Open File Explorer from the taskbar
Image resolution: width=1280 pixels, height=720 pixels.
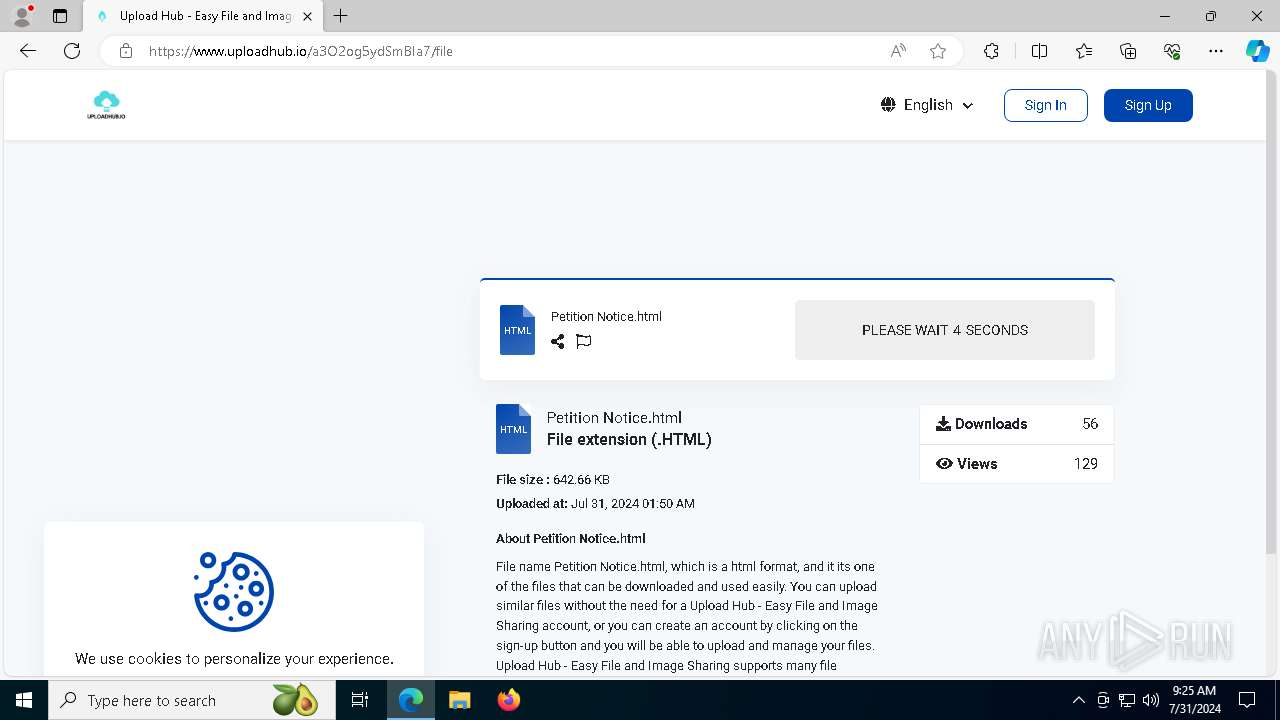459,700
